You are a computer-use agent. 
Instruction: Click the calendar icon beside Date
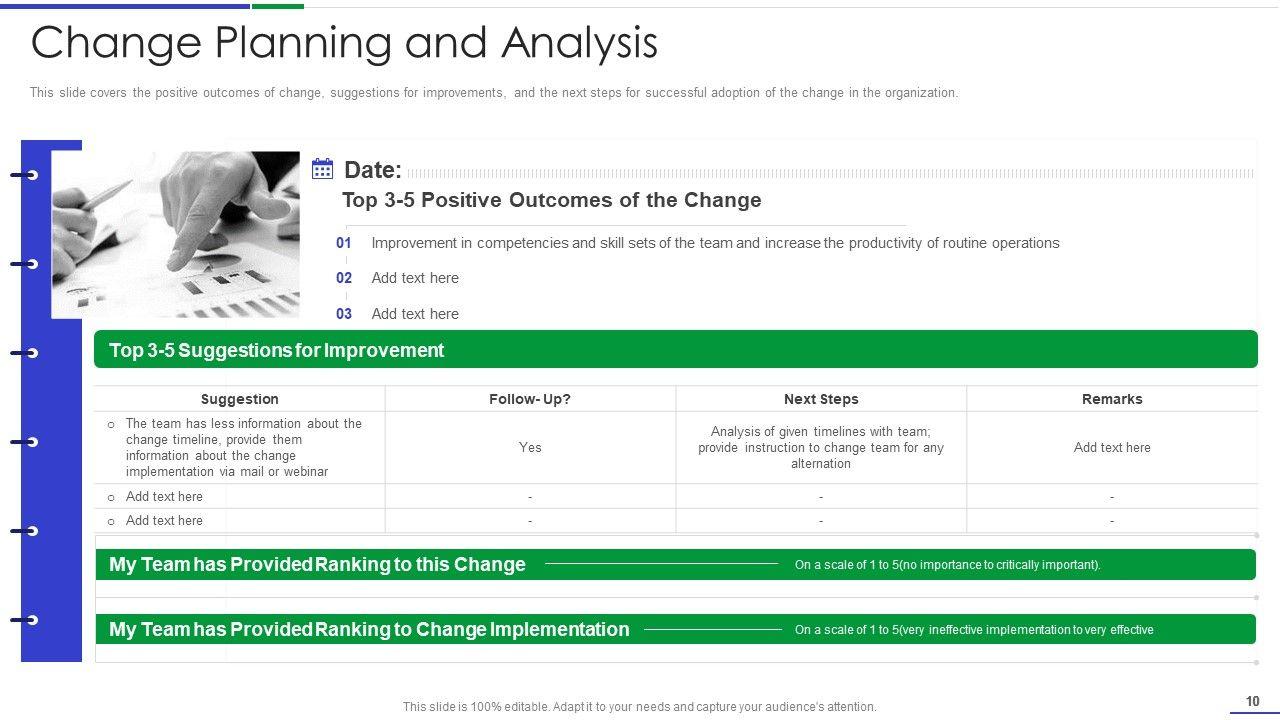coord(322,169)
